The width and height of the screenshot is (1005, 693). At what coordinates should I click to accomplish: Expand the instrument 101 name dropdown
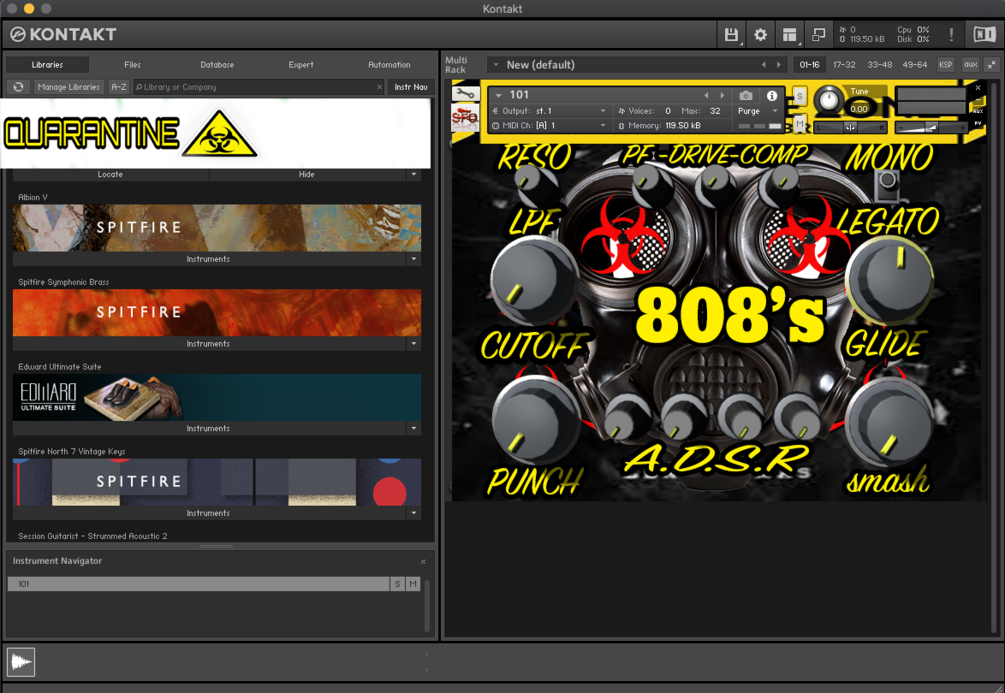(x=499, y=95)
